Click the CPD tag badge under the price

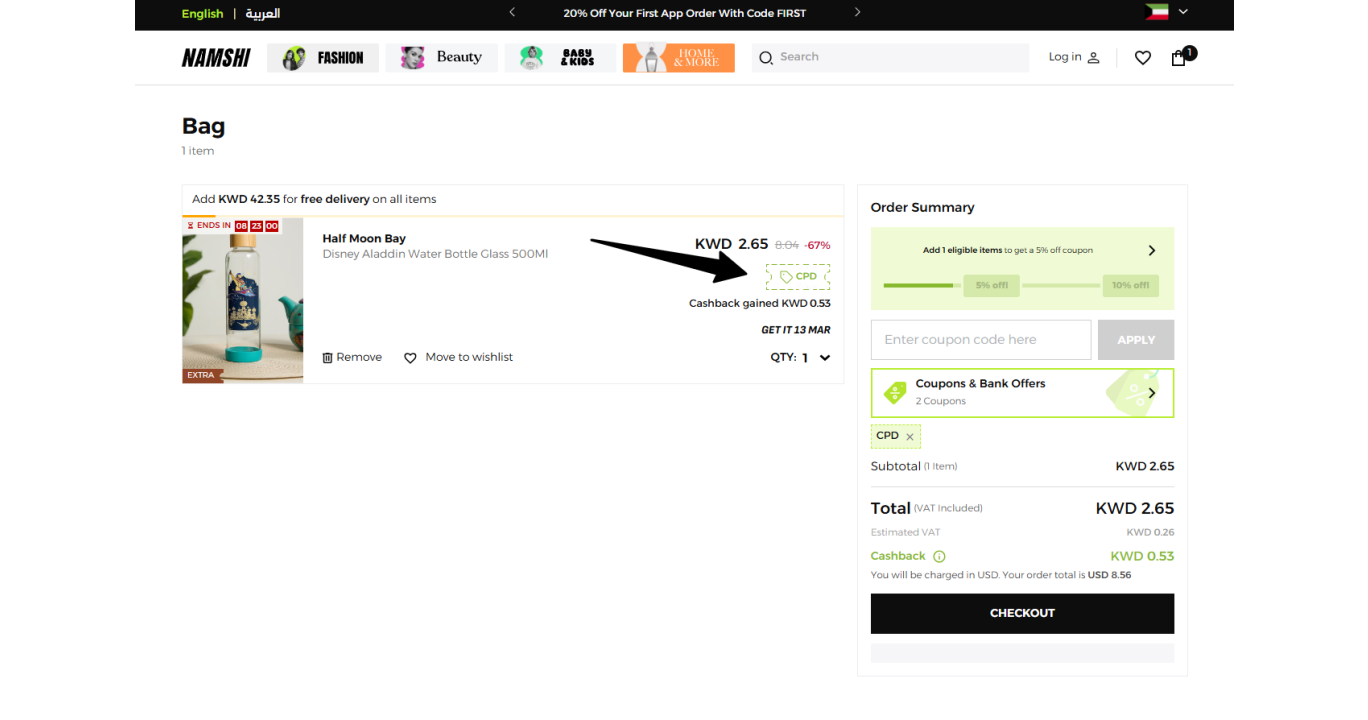[798, 277]
